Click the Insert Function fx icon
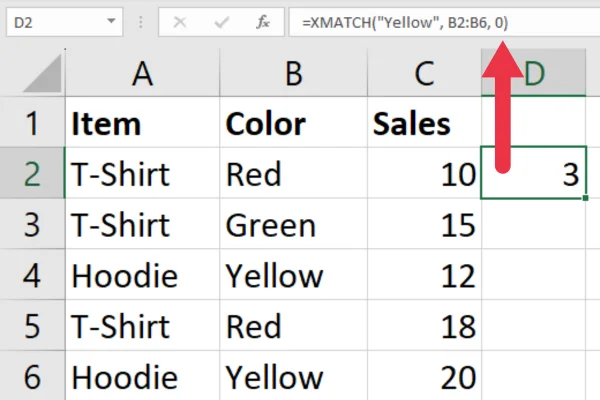Screen dimensions: 600x400 [x=262, y=22]
